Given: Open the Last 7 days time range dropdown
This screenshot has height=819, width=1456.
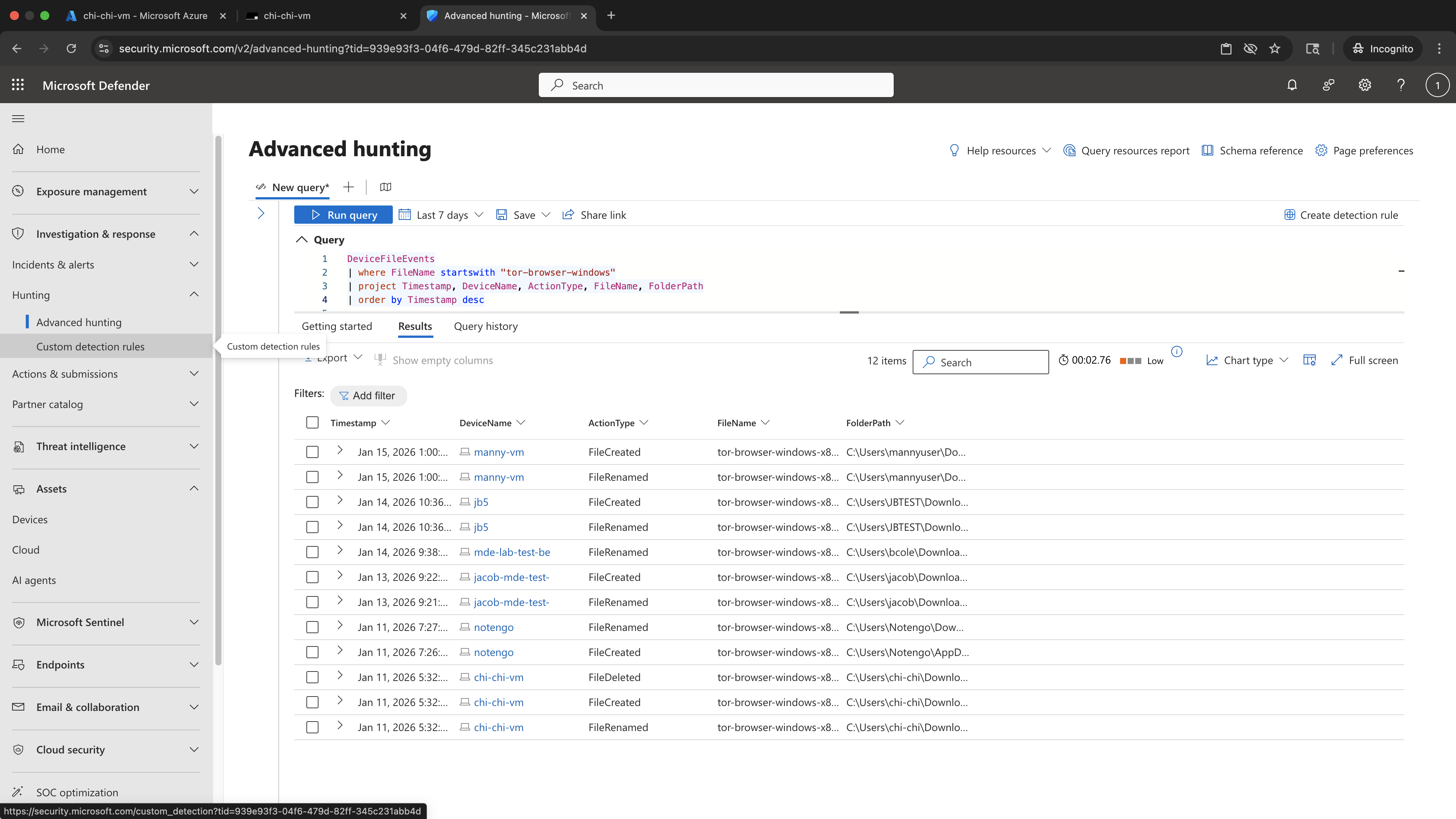Looking at the screenshot, I should [x=441, y=215].
